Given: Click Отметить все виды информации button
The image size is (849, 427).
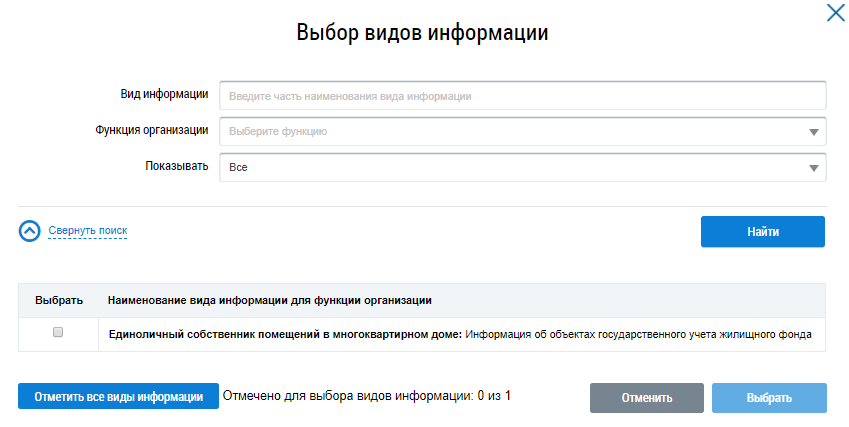Looking at the screenshot, I should 118,397.
